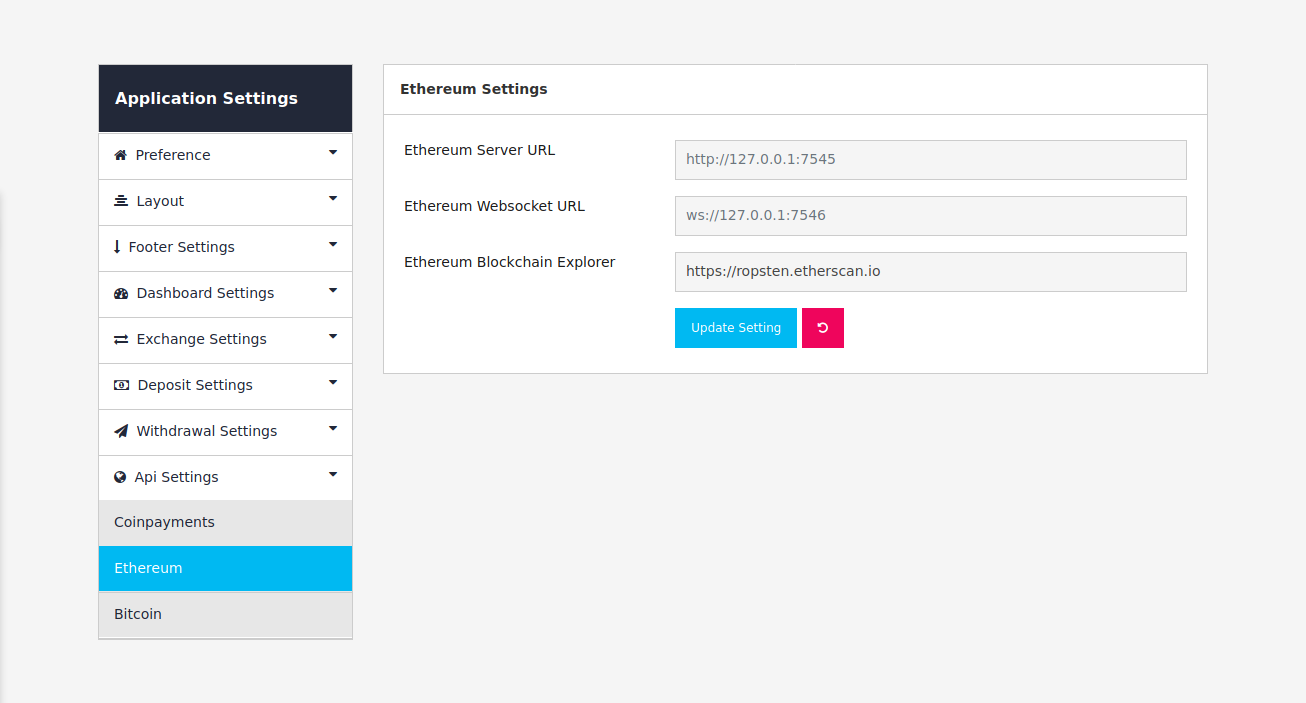1306x703 pixels.
Task: Click the Ethereum Server URL label
Action: coord(479,150)
